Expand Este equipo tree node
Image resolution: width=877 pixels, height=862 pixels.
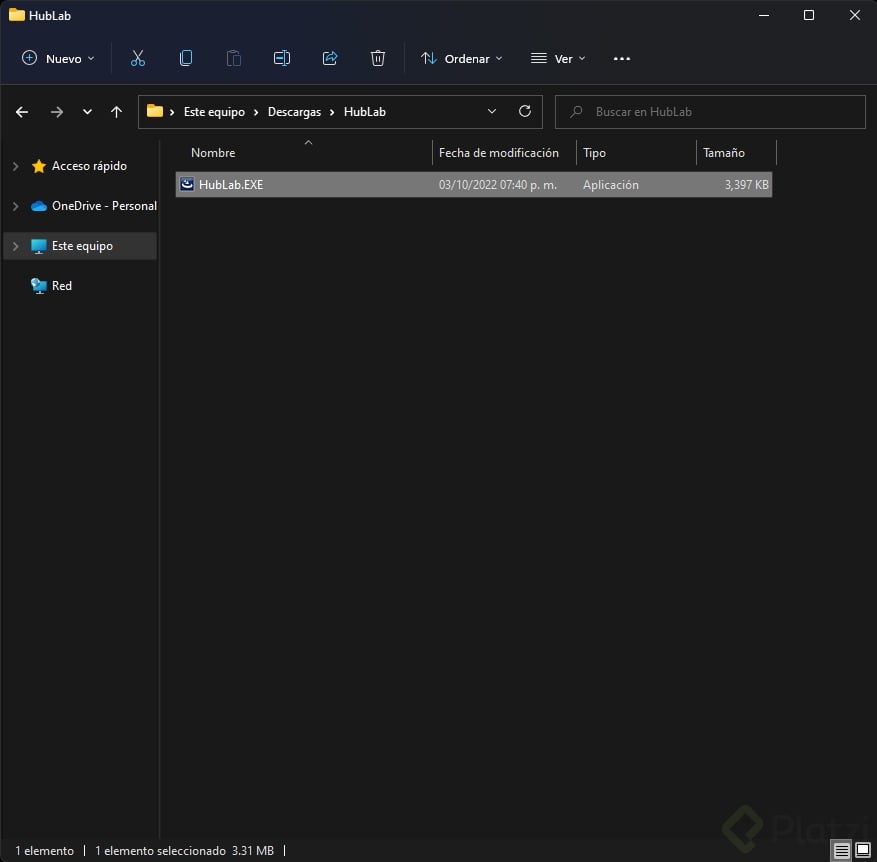(16, 246)
